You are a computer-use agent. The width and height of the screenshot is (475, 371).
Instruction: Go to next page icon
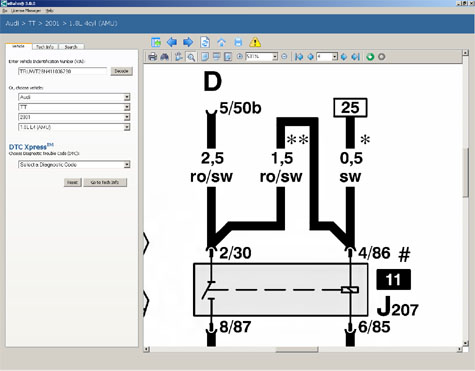(344, 57)
